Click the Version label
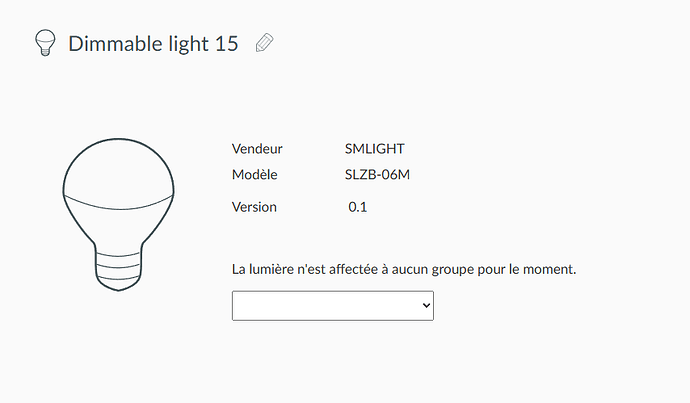 pos(254,207)
